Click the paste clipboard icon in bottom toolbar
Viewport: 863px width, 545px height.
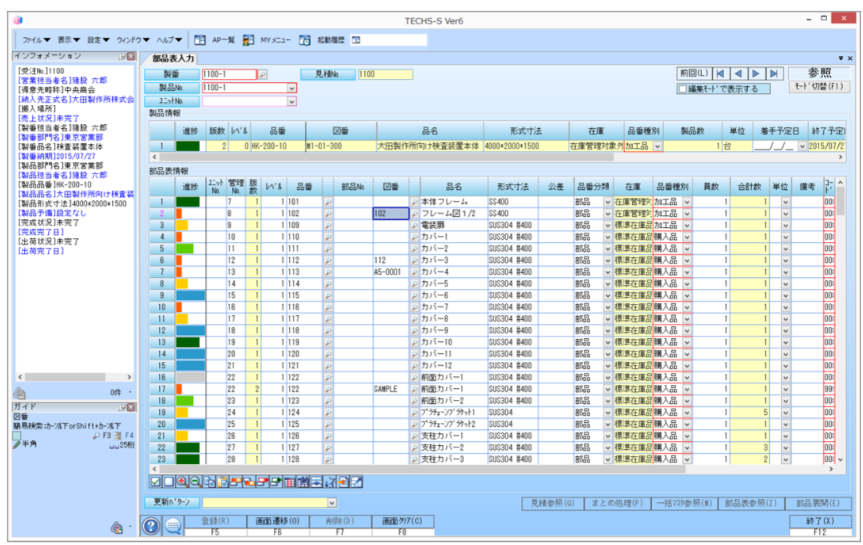222,482
